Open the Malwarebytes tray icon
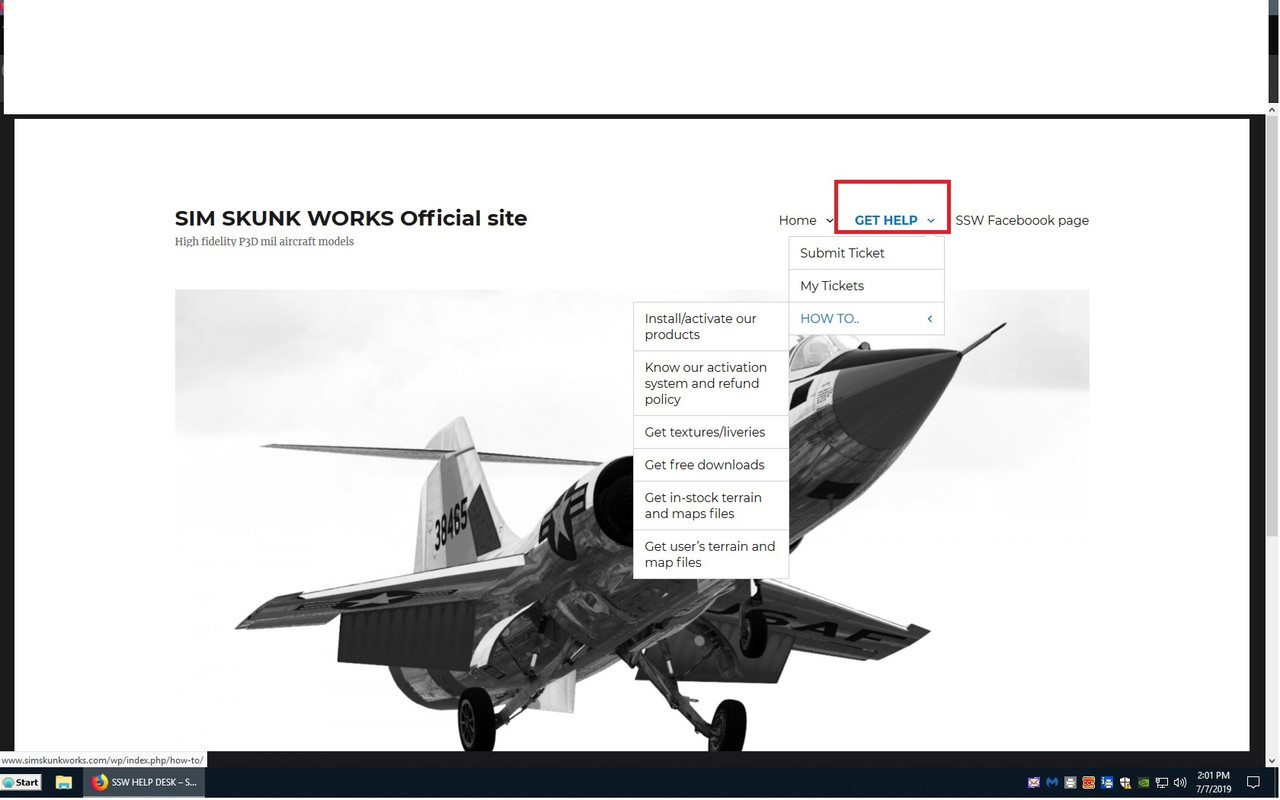This screenshot has width=1280, height=800. pos(1052,782)
